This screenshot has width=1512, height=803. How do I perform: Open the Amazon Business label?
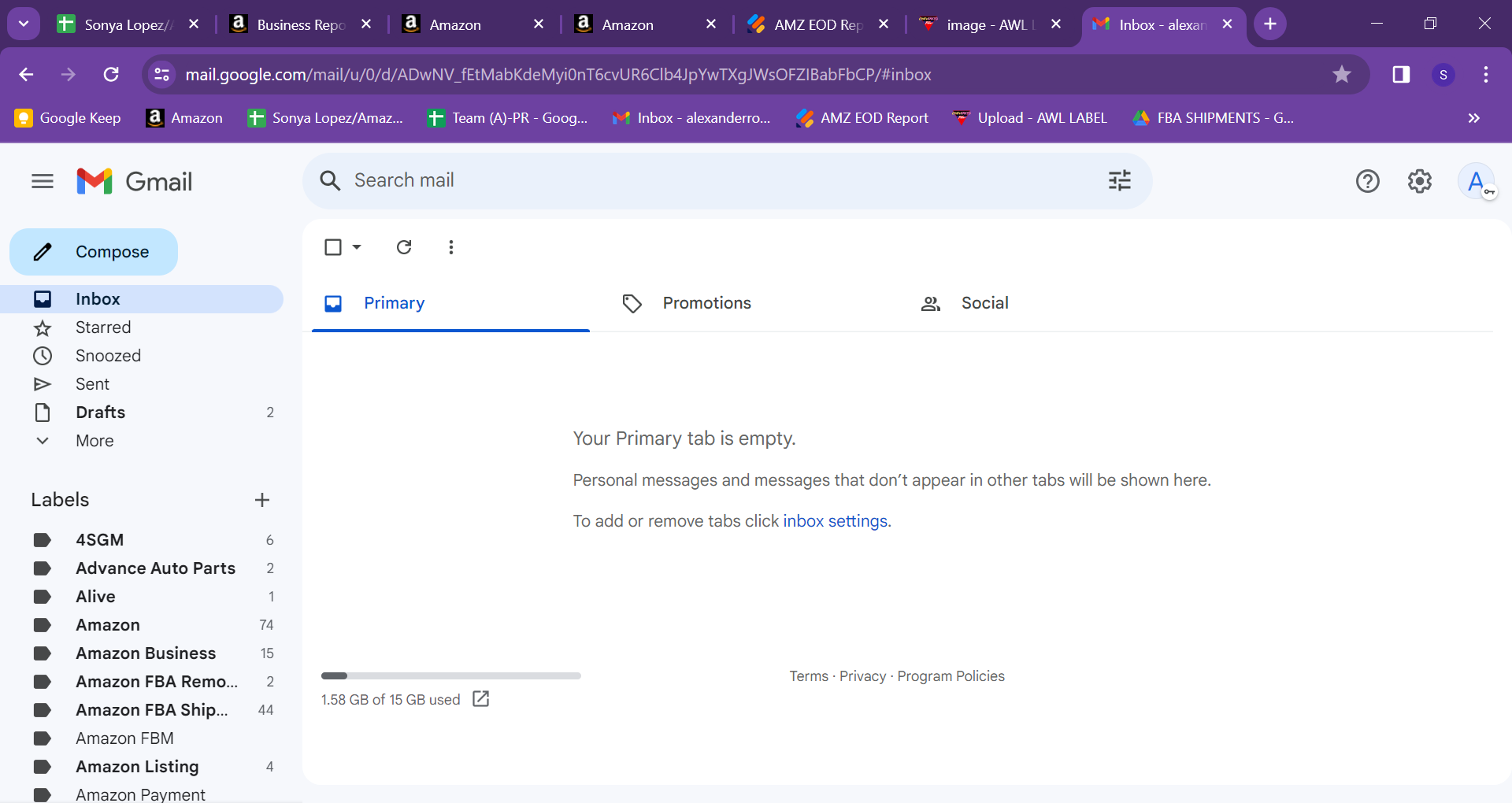click(142, 653)
